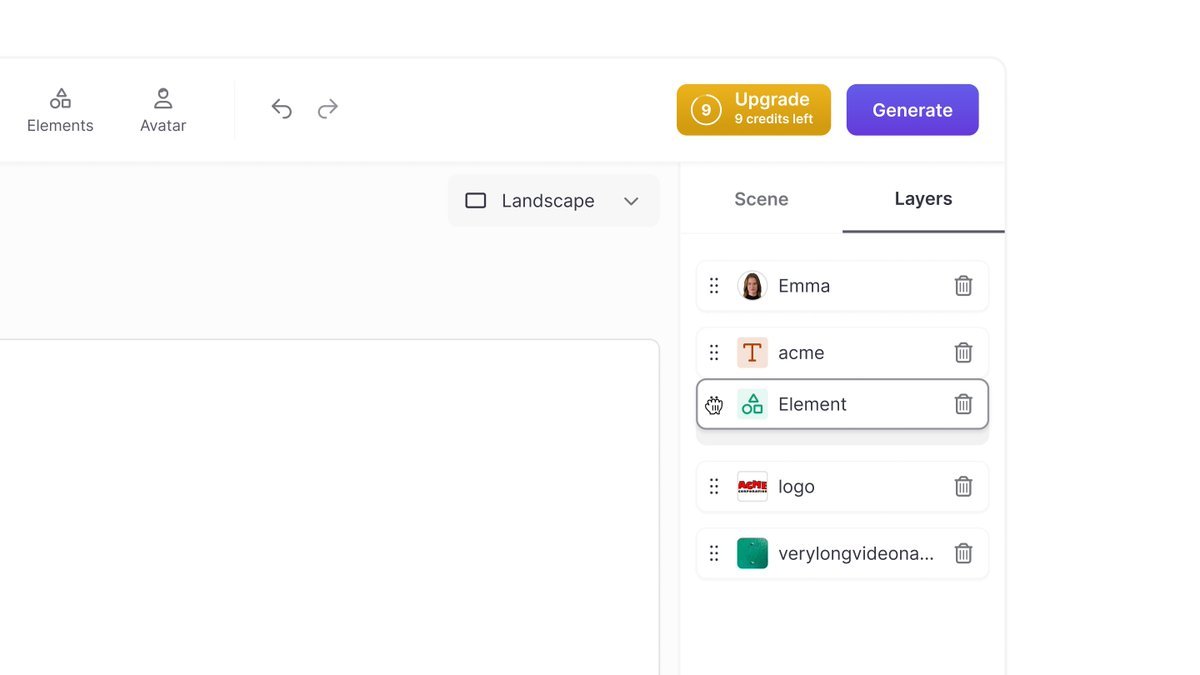Open the Elements tool
The width and height of the screenshot is (1200, 675).
point(60,110)
